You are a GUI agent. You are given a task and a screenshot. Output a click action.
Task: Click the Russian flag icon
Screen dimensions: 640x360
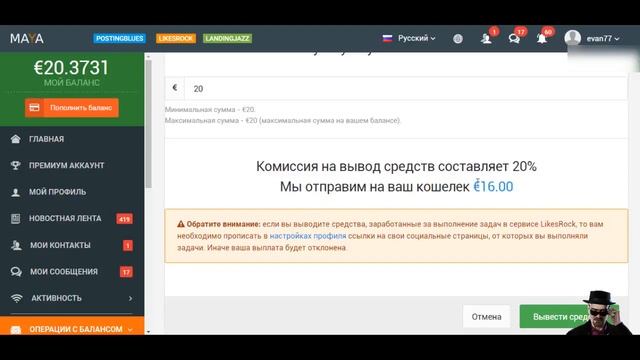click(x=387, y=38)
